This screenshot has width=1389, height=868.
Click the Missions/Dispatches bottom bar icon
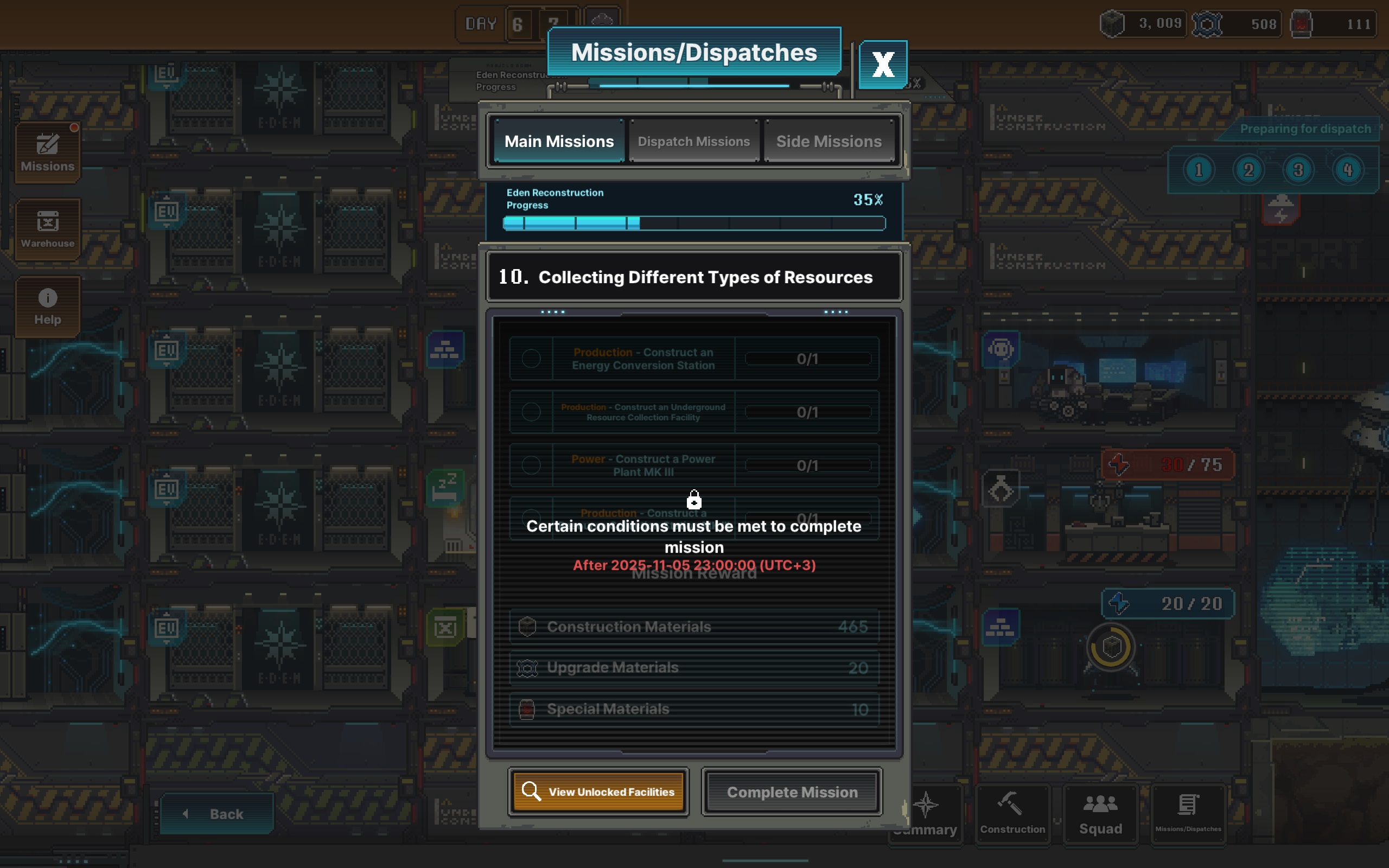click(1188, 813)
